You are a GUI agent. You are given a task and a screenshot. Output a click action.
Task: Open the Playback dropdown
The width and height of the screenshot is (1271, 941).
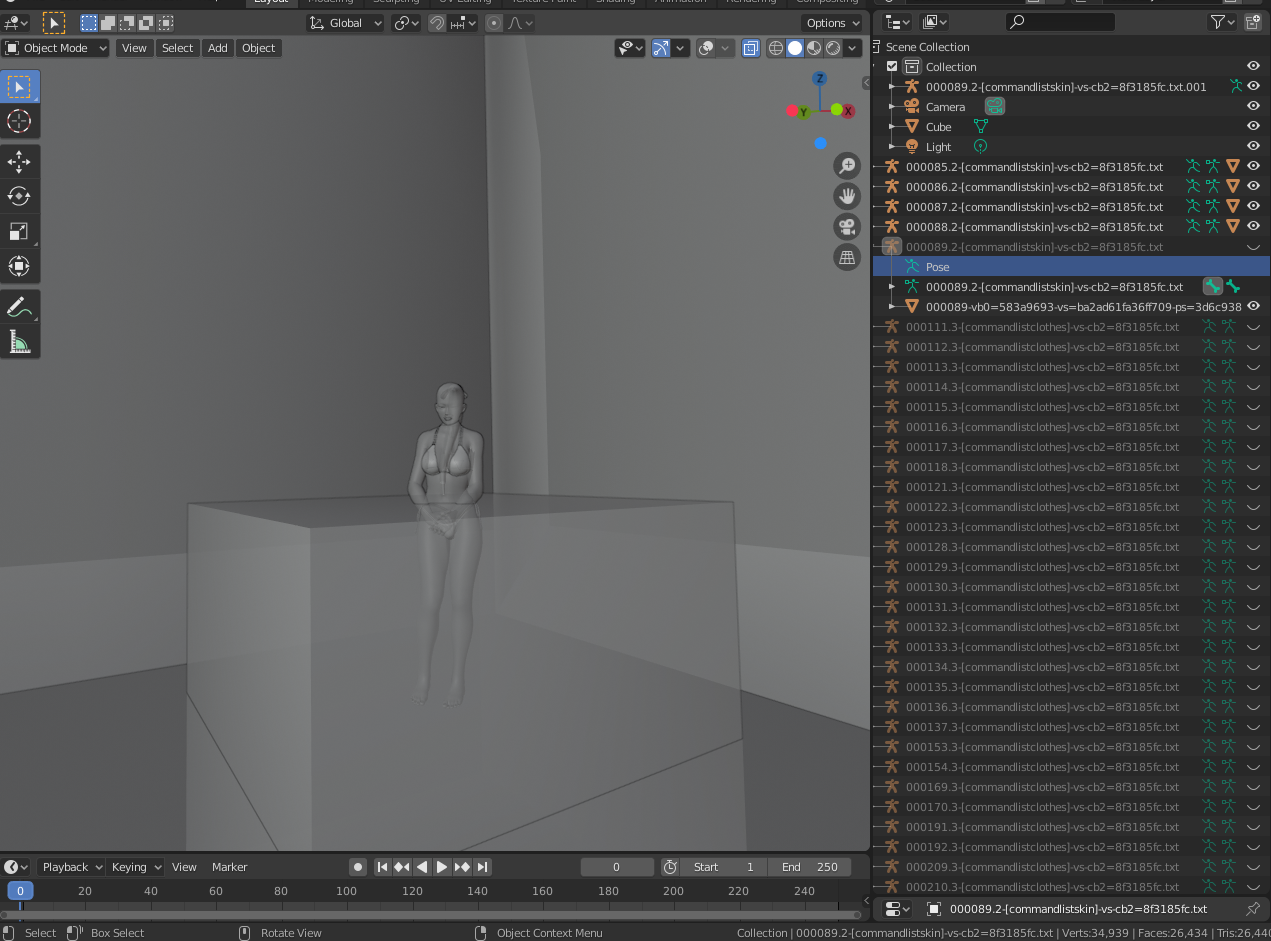[x=70, y=867]
